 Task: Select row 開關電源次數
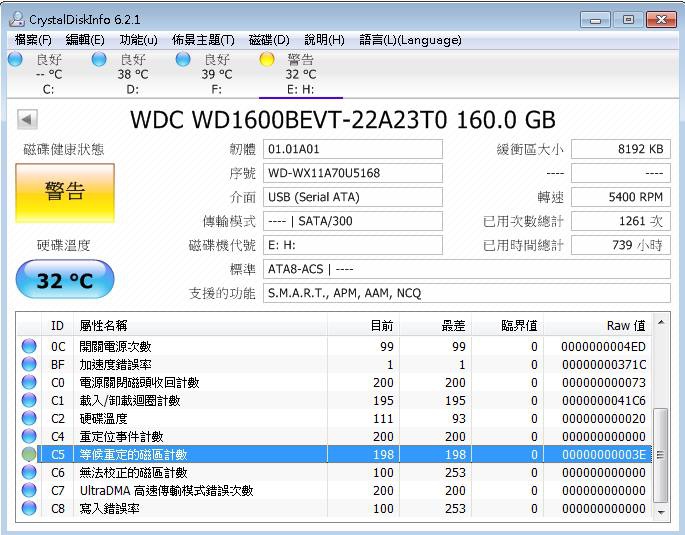click(x=334, y=346)
